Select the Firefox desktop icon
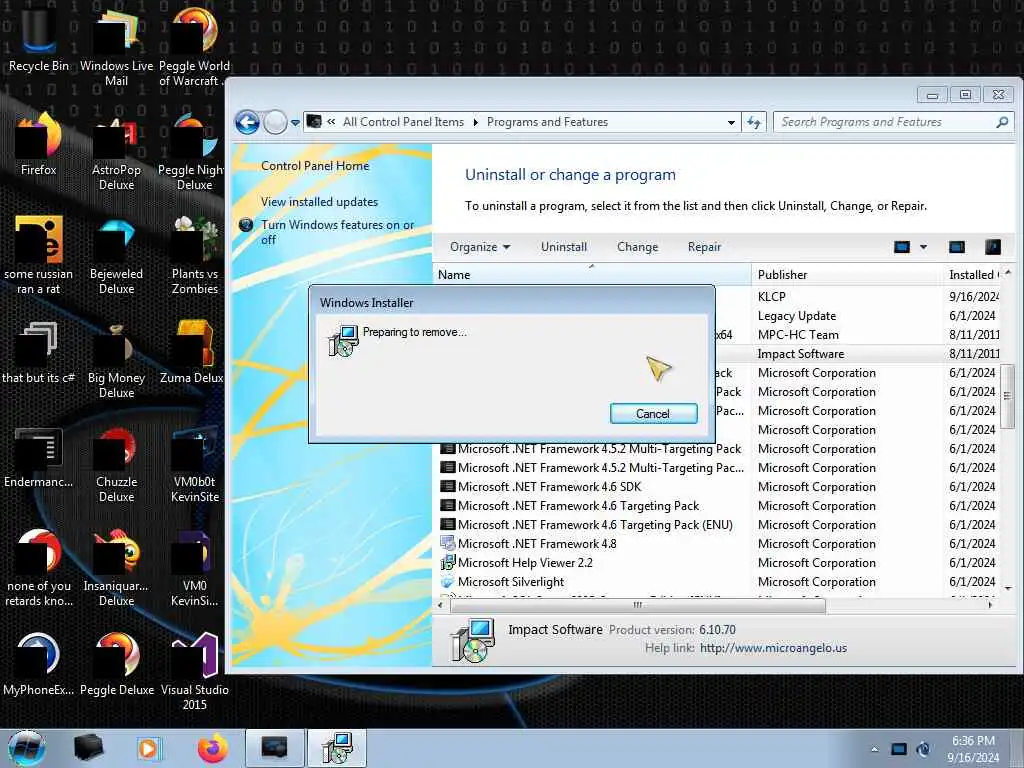This screenshot has height=768, width=1024. click(39, 144)
